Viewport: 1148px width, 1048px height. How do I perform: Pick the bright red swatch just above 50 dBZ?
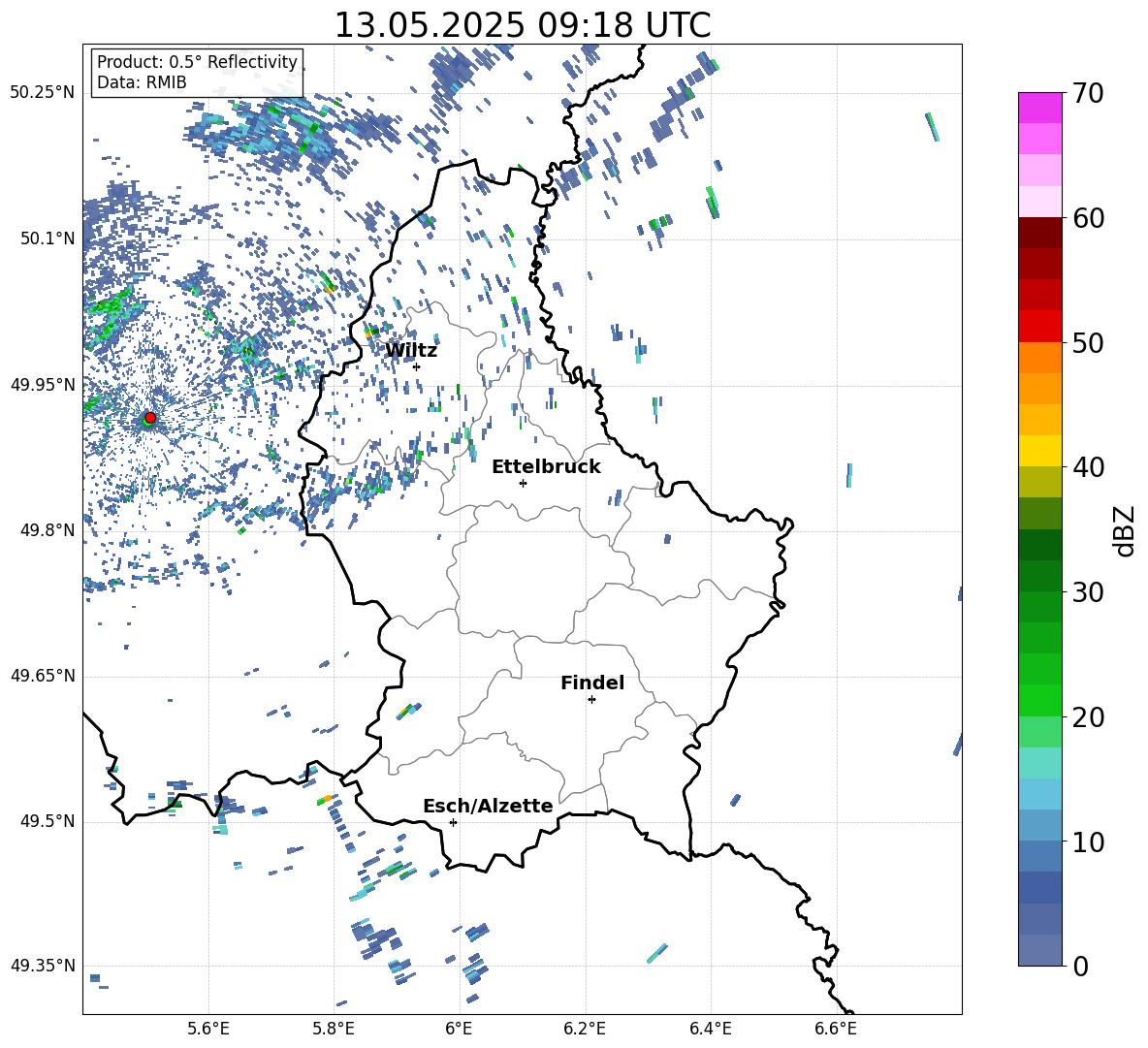1039,327
